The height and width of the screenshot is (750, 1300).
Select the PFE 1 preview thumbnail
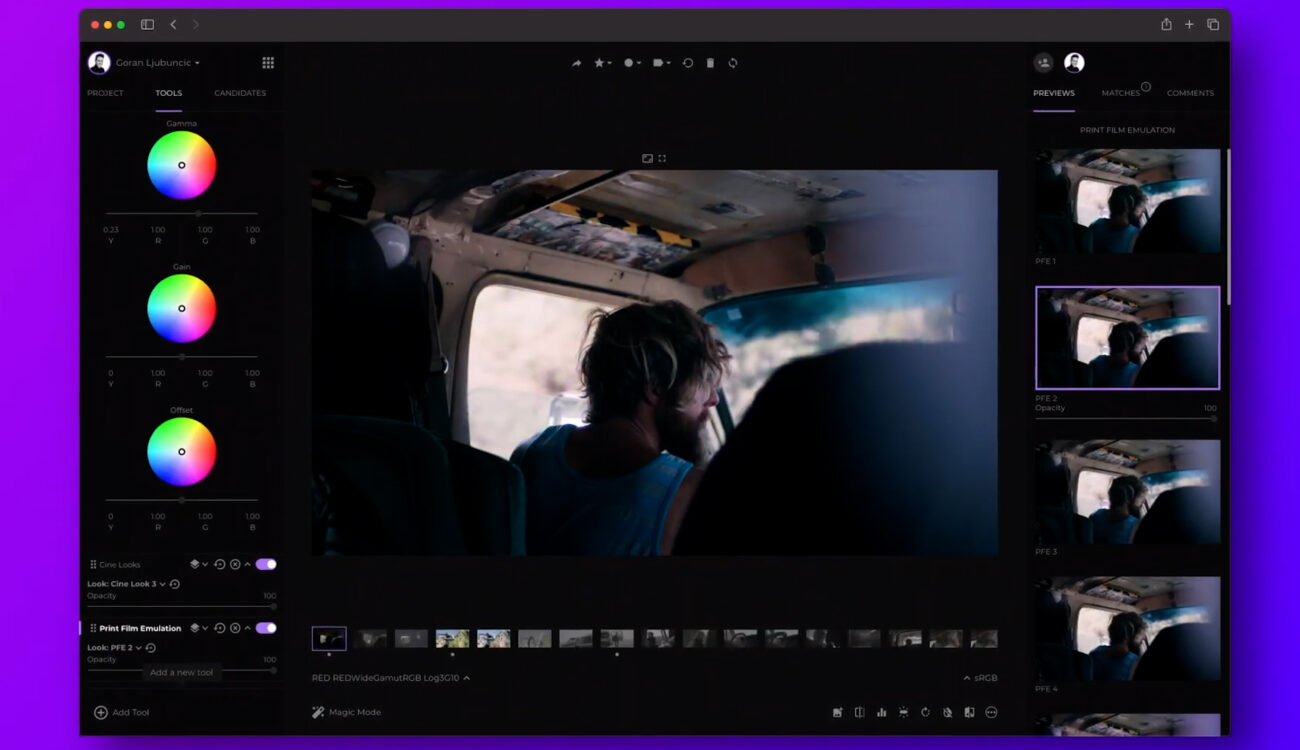click(1127, 201)
